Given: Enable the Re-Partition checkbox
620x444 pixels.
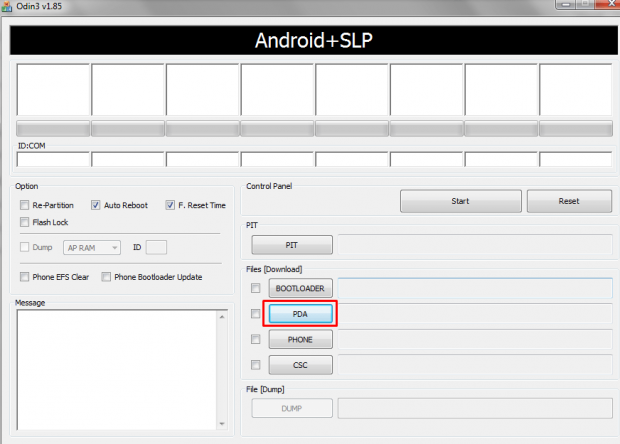Looking at the screenshot, I should [25, 205].
